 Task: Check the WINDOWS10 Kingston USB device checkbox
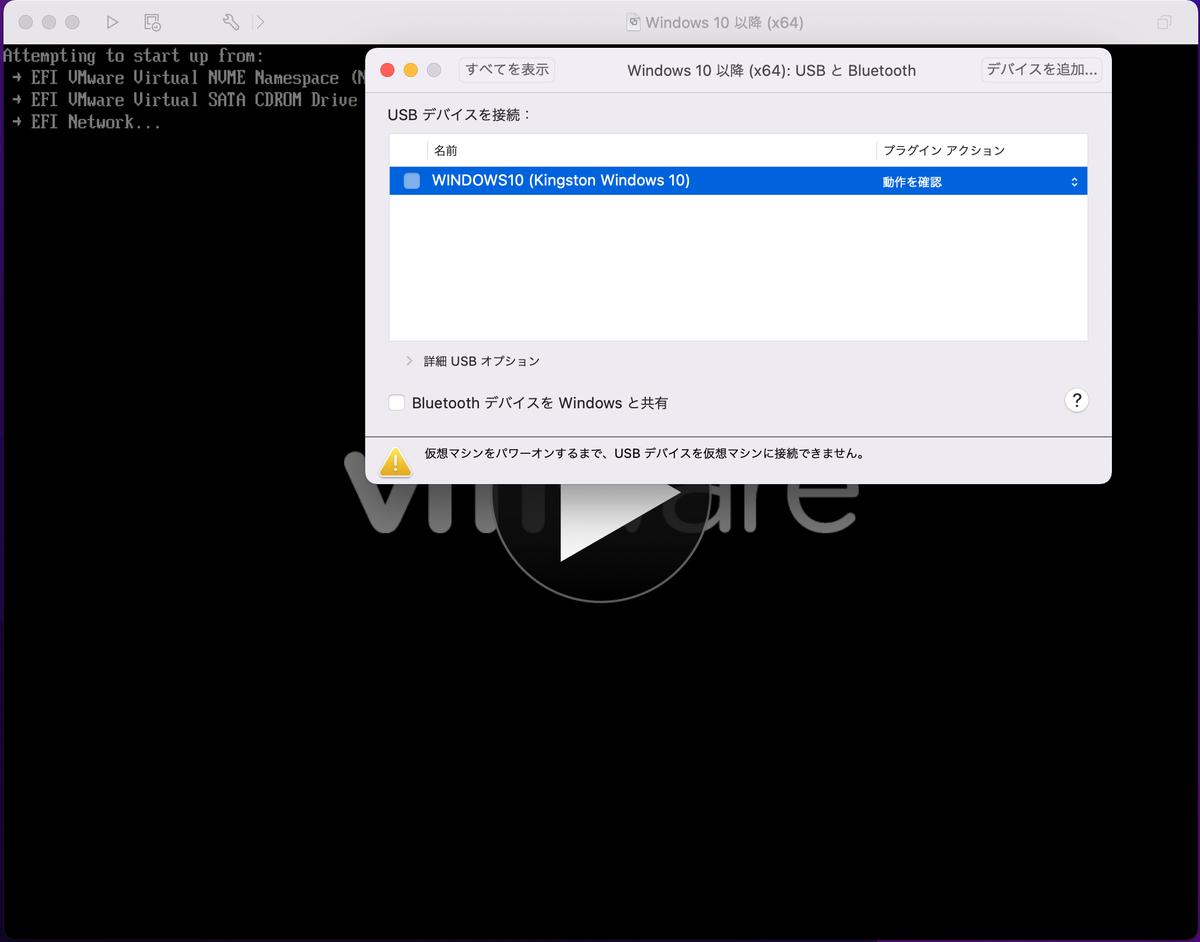[x=411, y=181]
